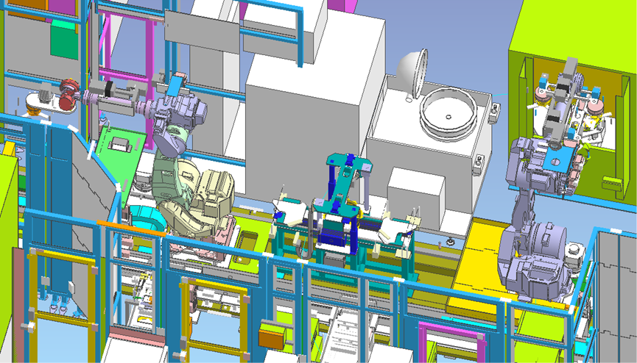Select the gray panel at the top center
The height and width of the screenshot is (363, 637).
(x=202, y=32)
